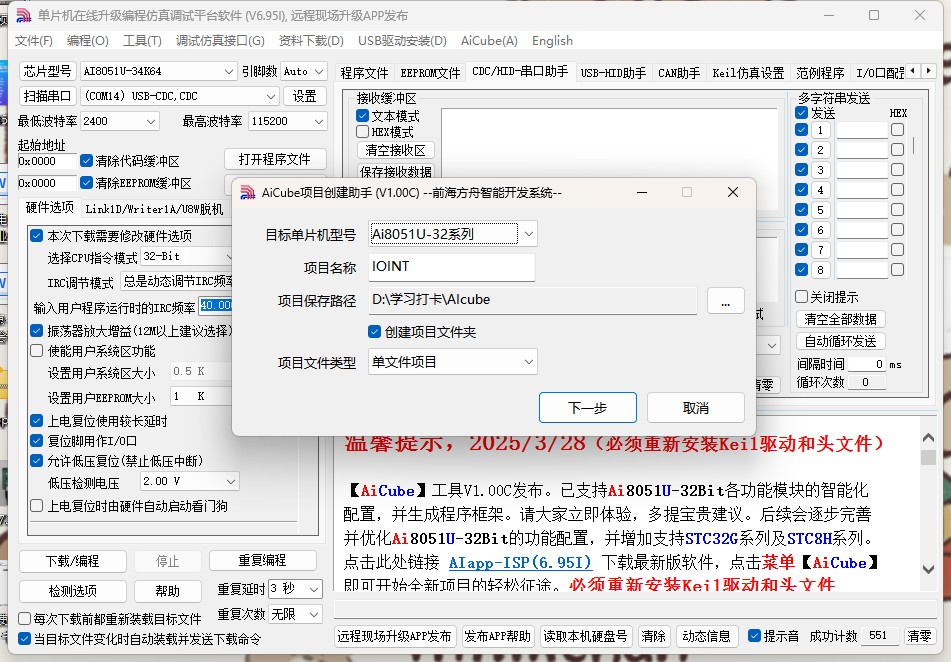This screenshot has height=662, width=951.
Task: Enable 使能用户系统区功能 checkbox
Action: pos(36,351)
